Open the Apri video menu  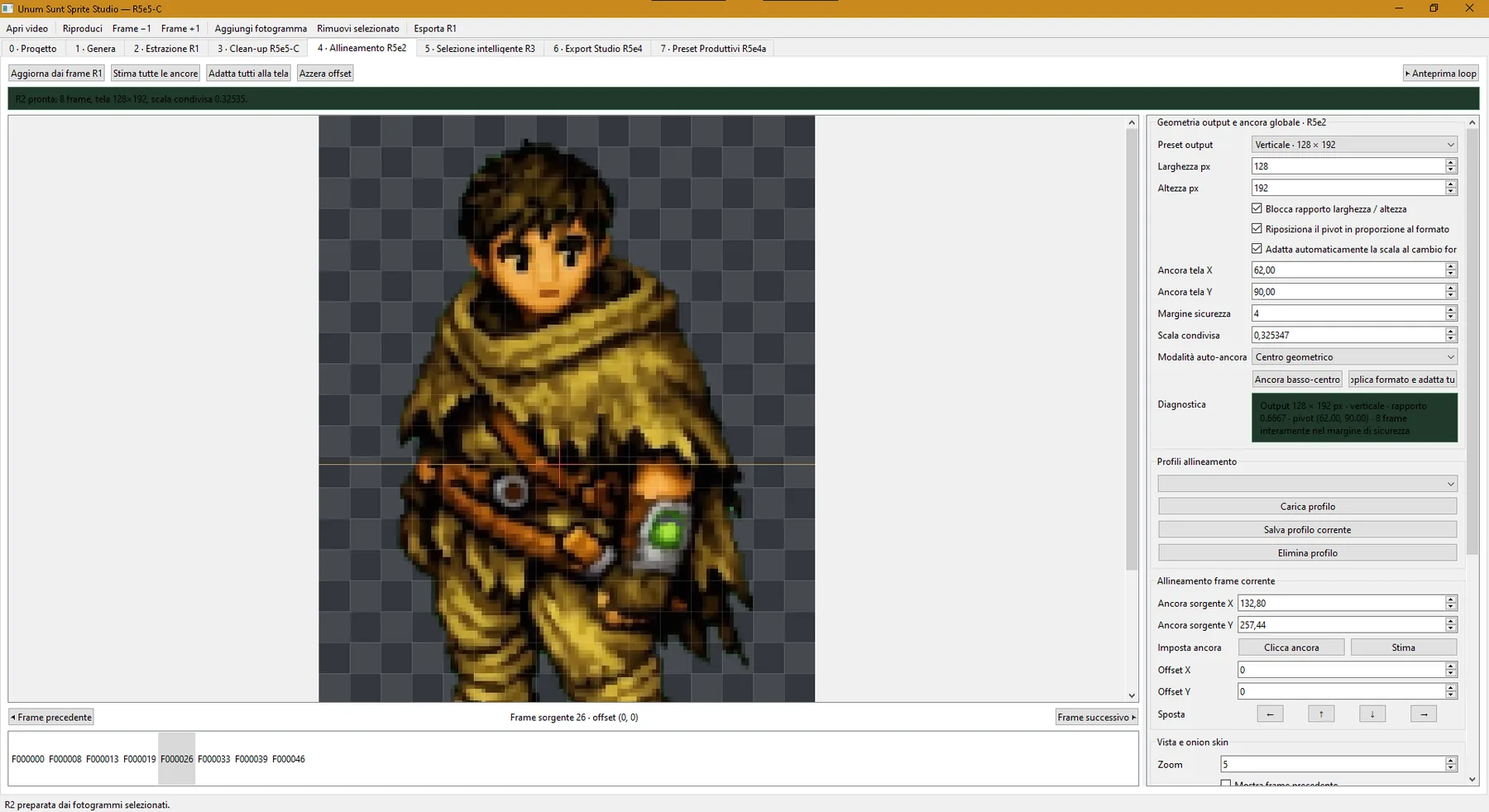pyautogui.click(x=27, y=28)
